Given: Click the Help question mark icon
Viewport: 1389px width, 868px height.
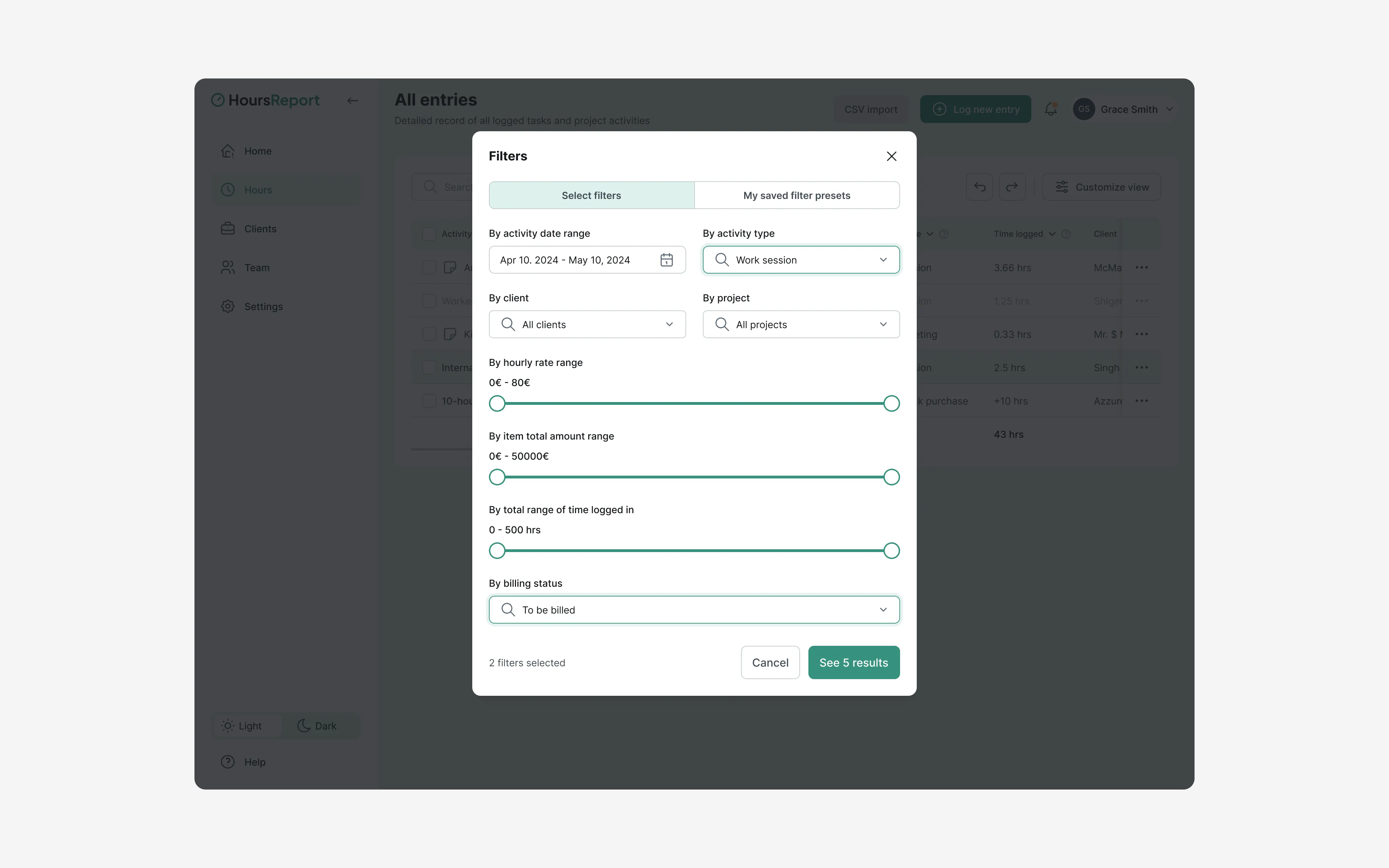Looking at the screenshot, I should click(228, 762).
